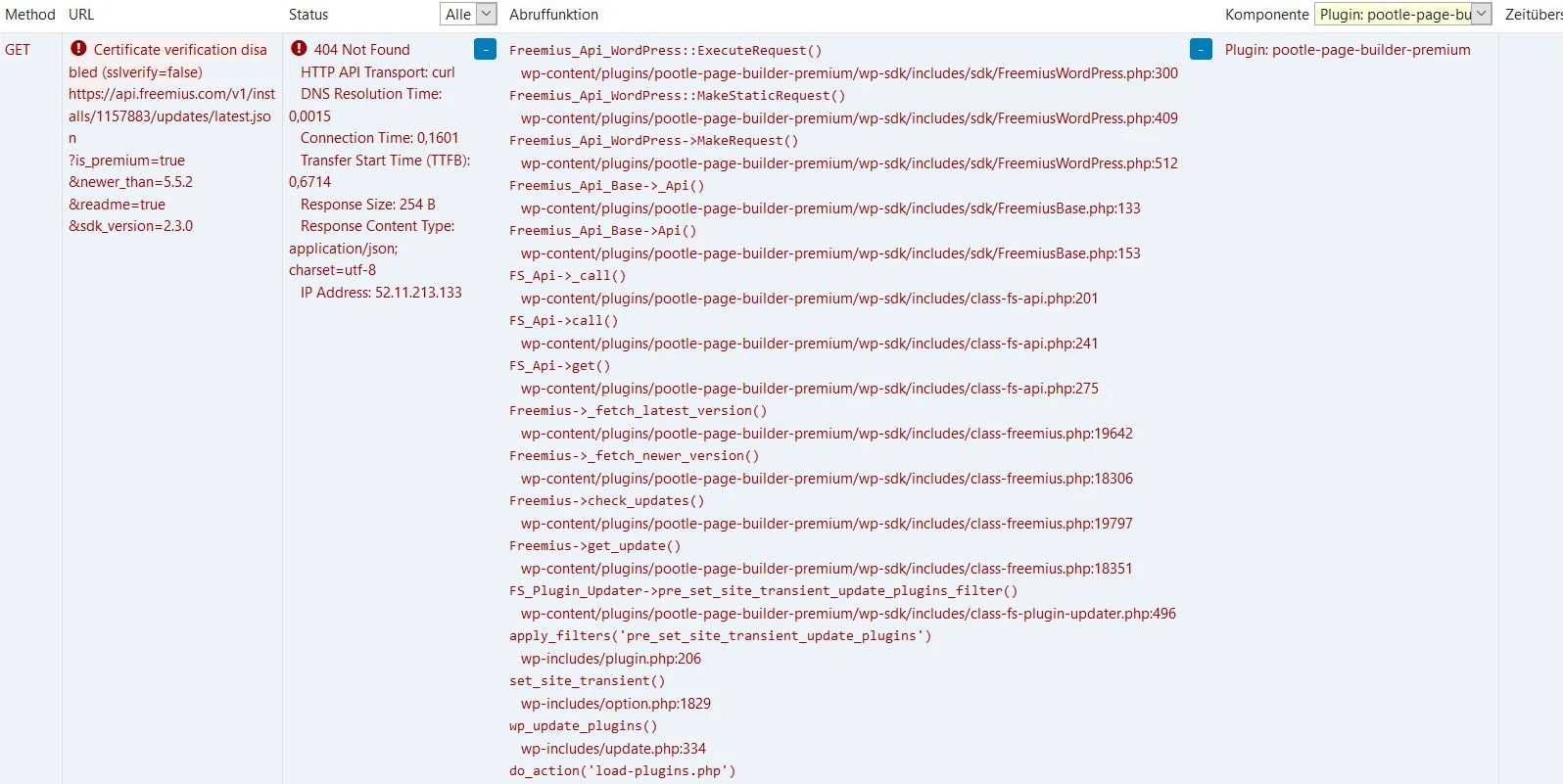Click the Abruffunktion column header
This screenshot has width=1563, height=784.
(553, 15)
